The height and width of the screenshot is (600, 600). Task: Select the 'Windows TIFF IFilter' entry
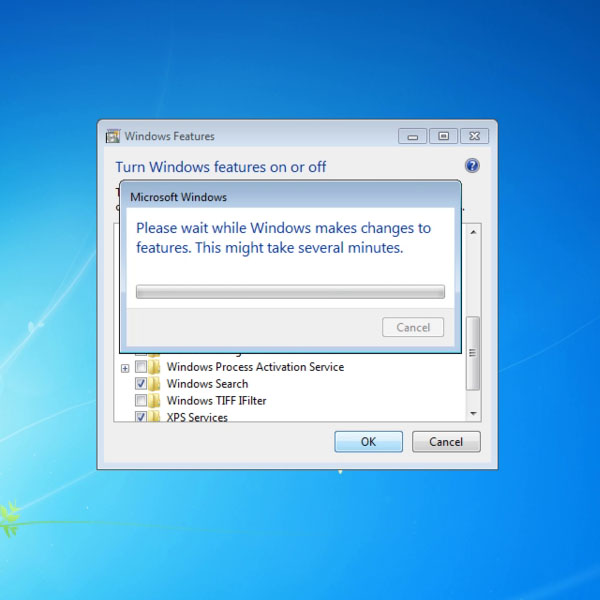tap(217, 401)
